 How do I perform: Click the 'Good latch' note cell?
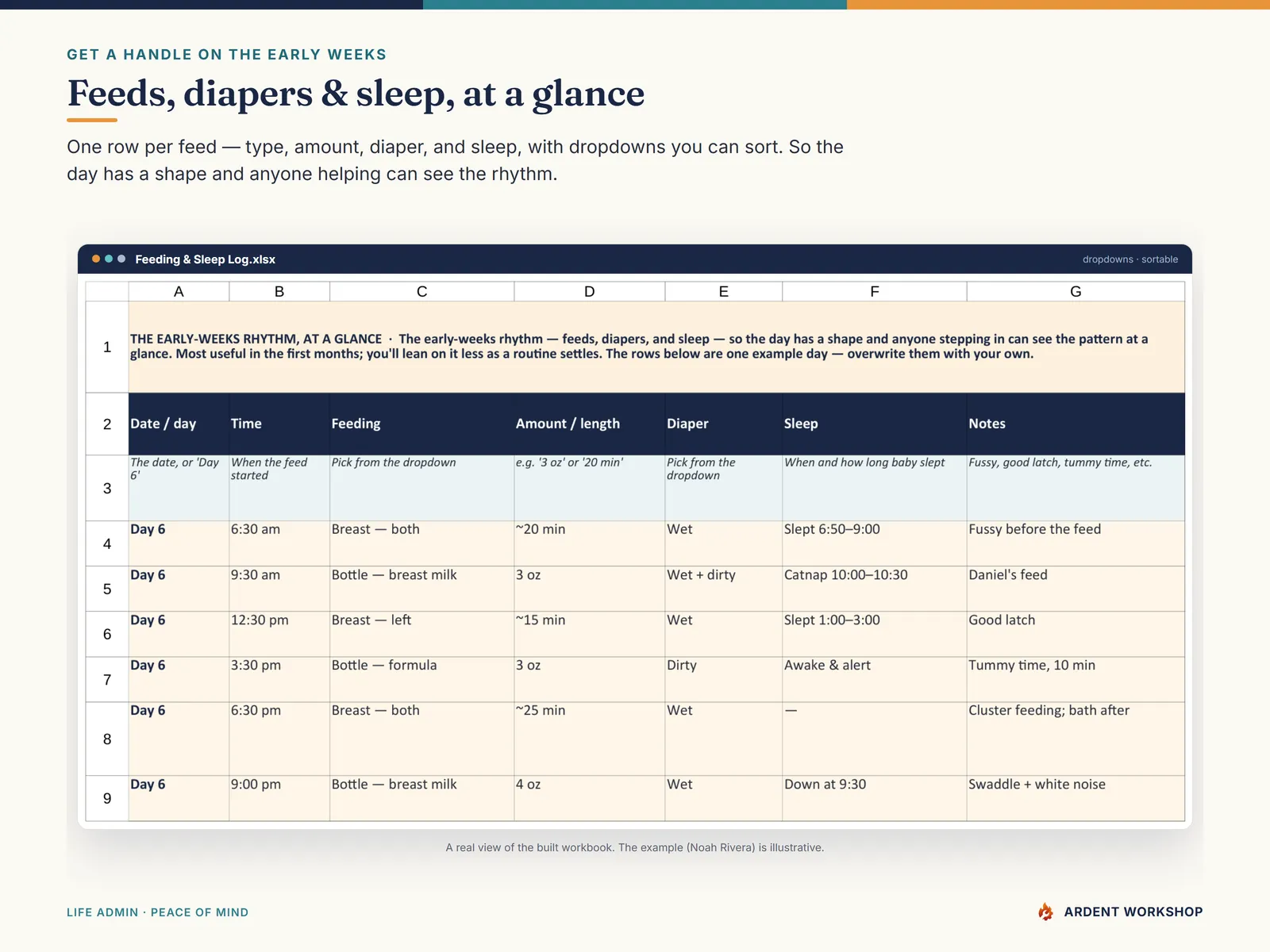(1076, 634)
